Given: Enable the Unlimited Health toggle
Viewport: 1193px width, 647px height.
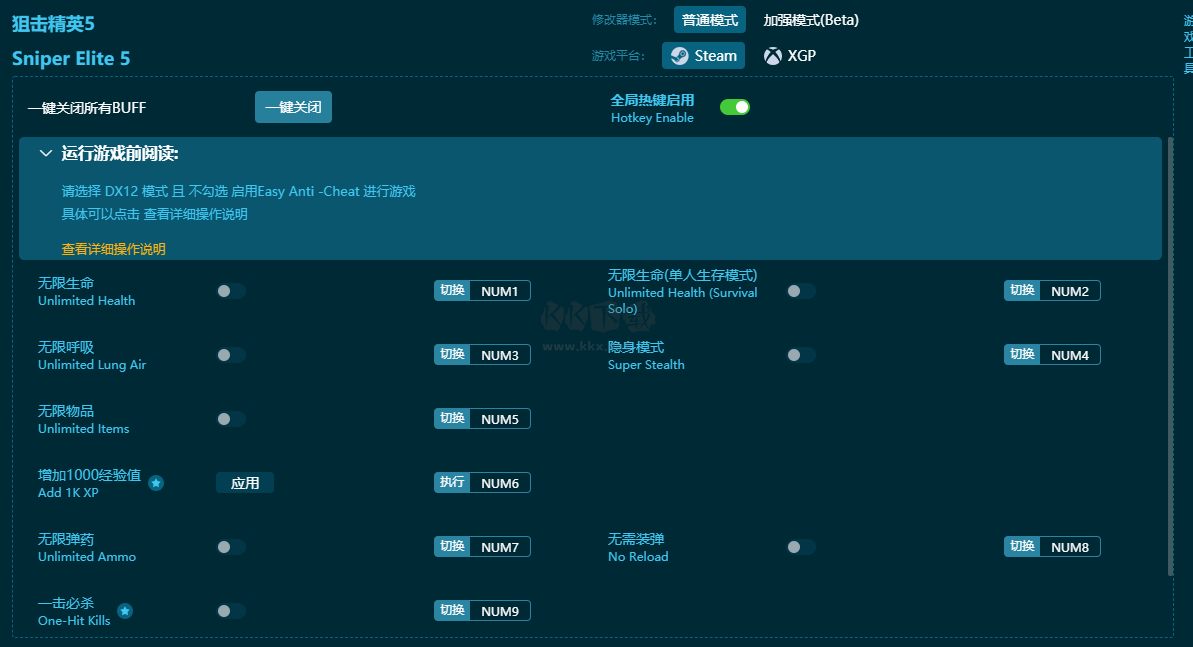Looking at the screenshot, I should tap(231, 292).
